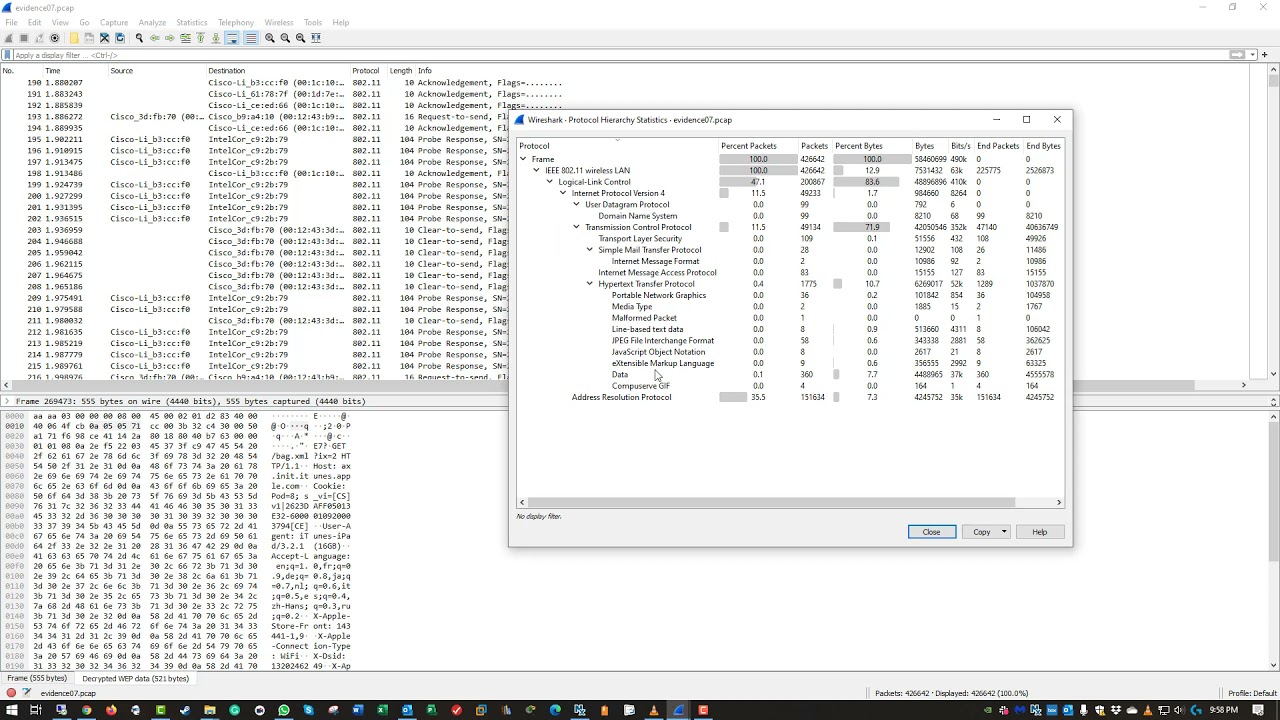Open capture options
1280x720 pixels.
pos(54,38)
